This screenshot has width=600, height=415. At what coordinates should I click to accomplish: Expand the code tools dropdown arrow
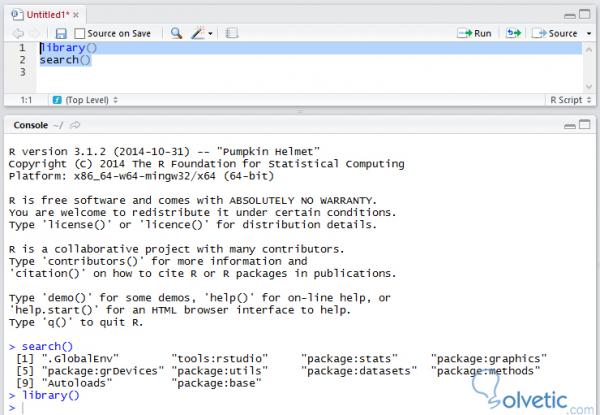pyautogui.click(x=210, y=34)
